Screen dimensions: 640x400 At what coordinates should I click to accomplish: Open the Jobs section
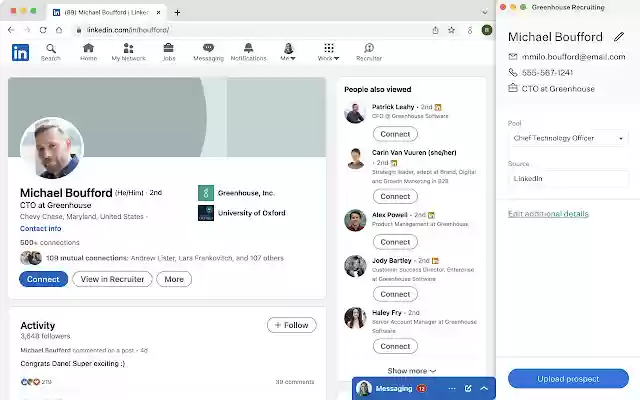(169, 52)
